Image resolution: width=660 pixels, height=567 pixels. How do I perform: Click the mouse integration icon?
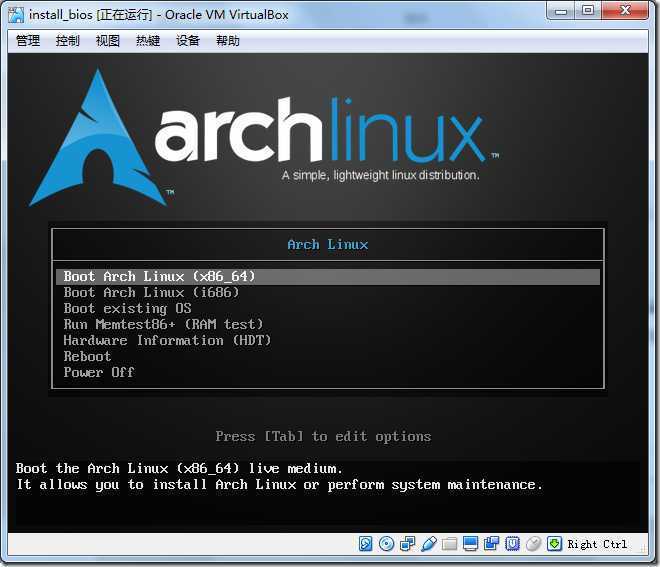pos(533,544)
